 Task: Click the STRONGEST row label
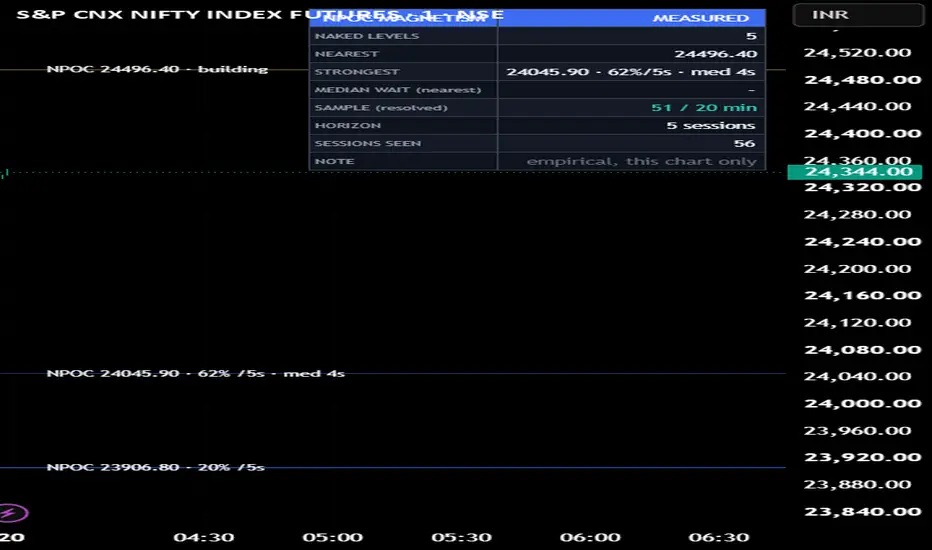357,72
